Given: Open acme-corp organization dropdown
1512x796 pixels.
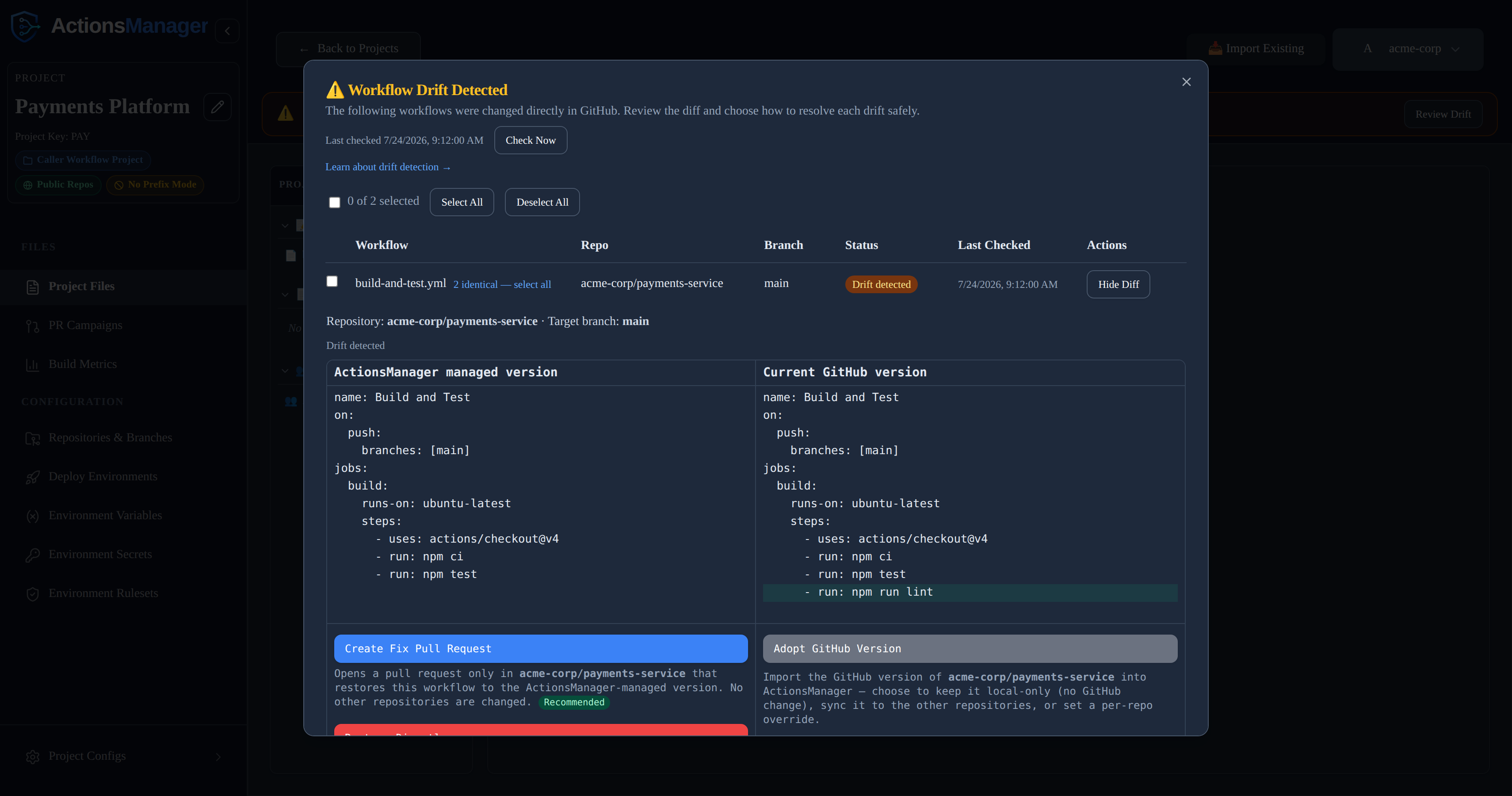Looking at the screenshot, I should point(1408,49).
